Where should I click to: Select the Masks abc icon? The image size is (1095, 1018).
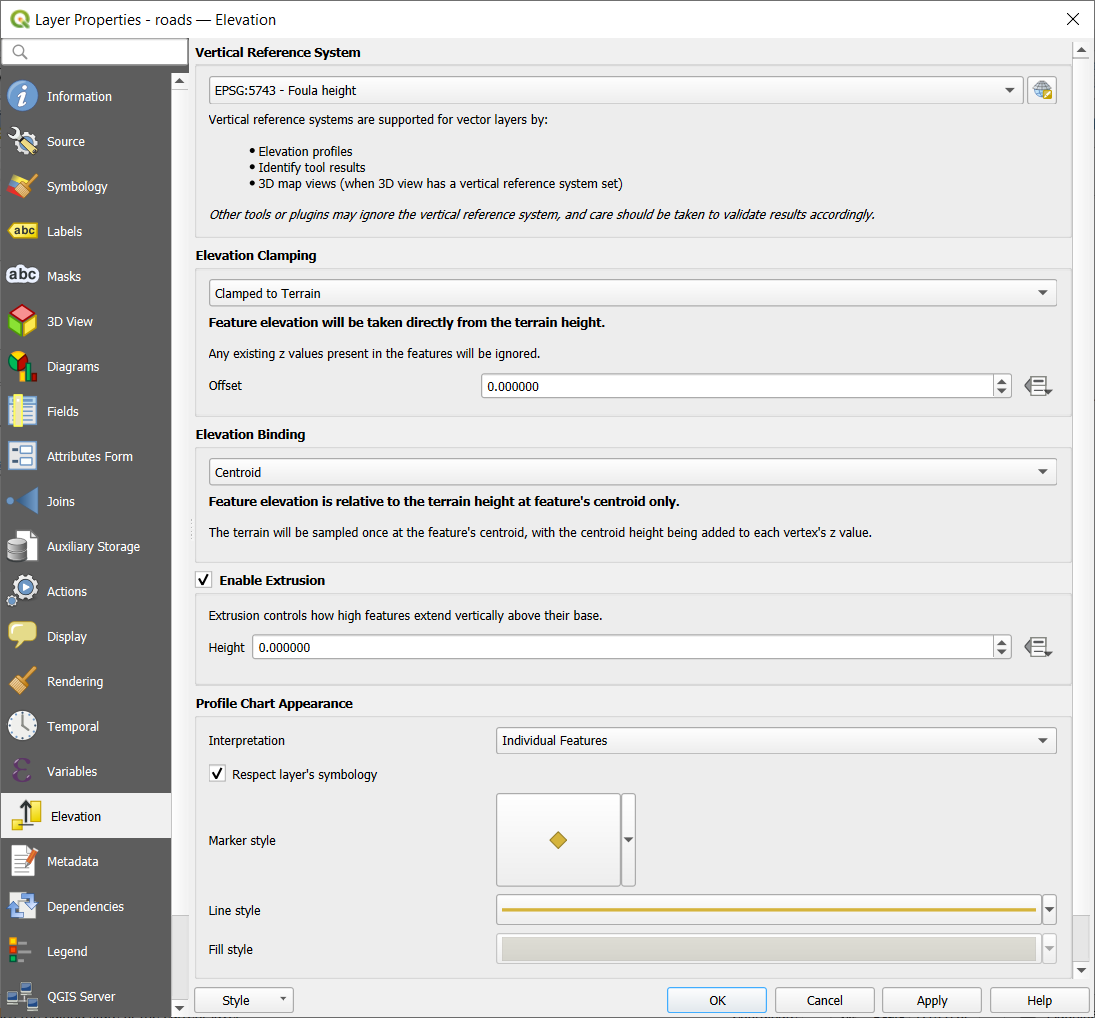[x=22, y=276]
